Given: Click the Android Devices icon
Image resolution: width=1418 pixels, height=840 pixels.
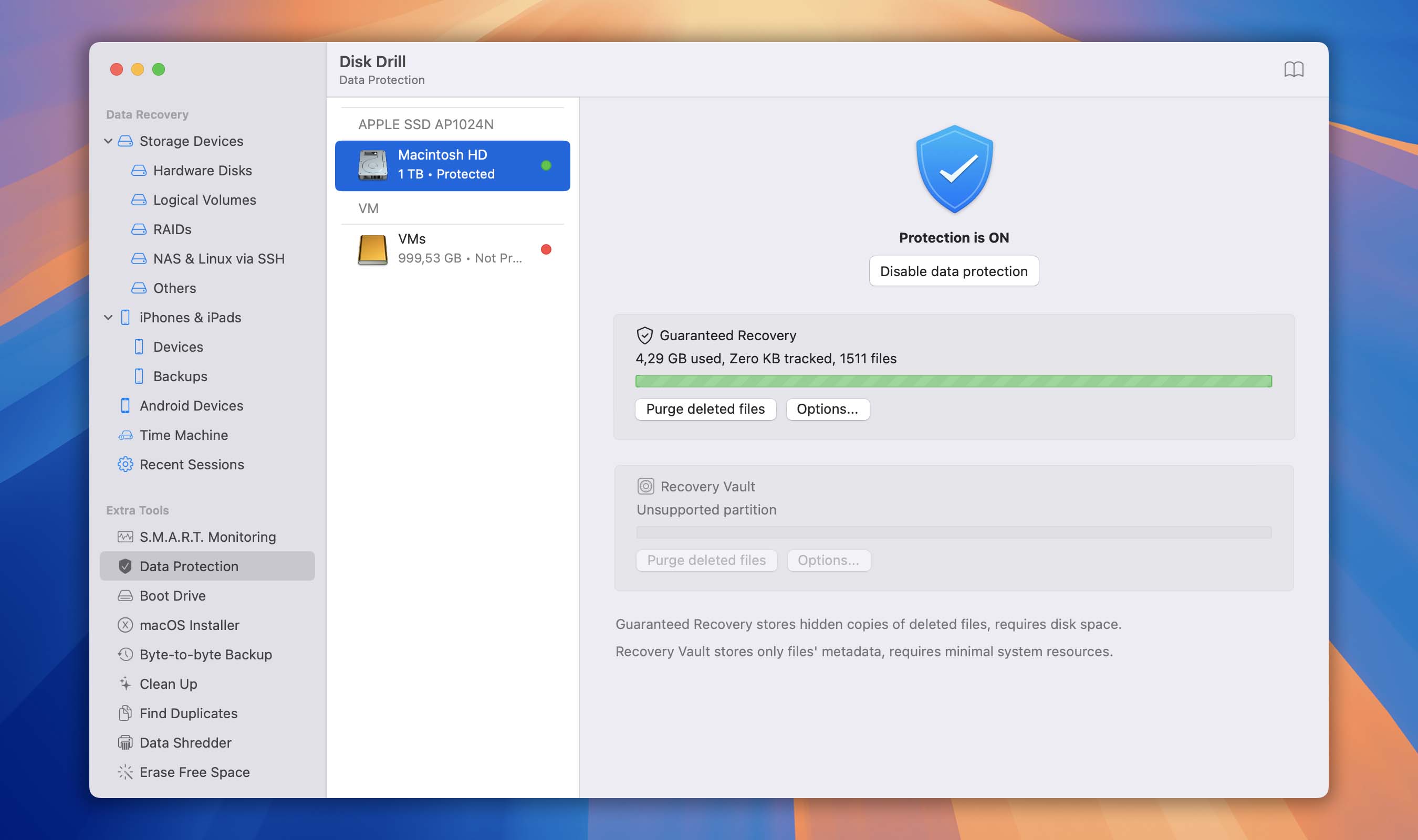Looking at the screenshot, I should click(x=125, y=406).
